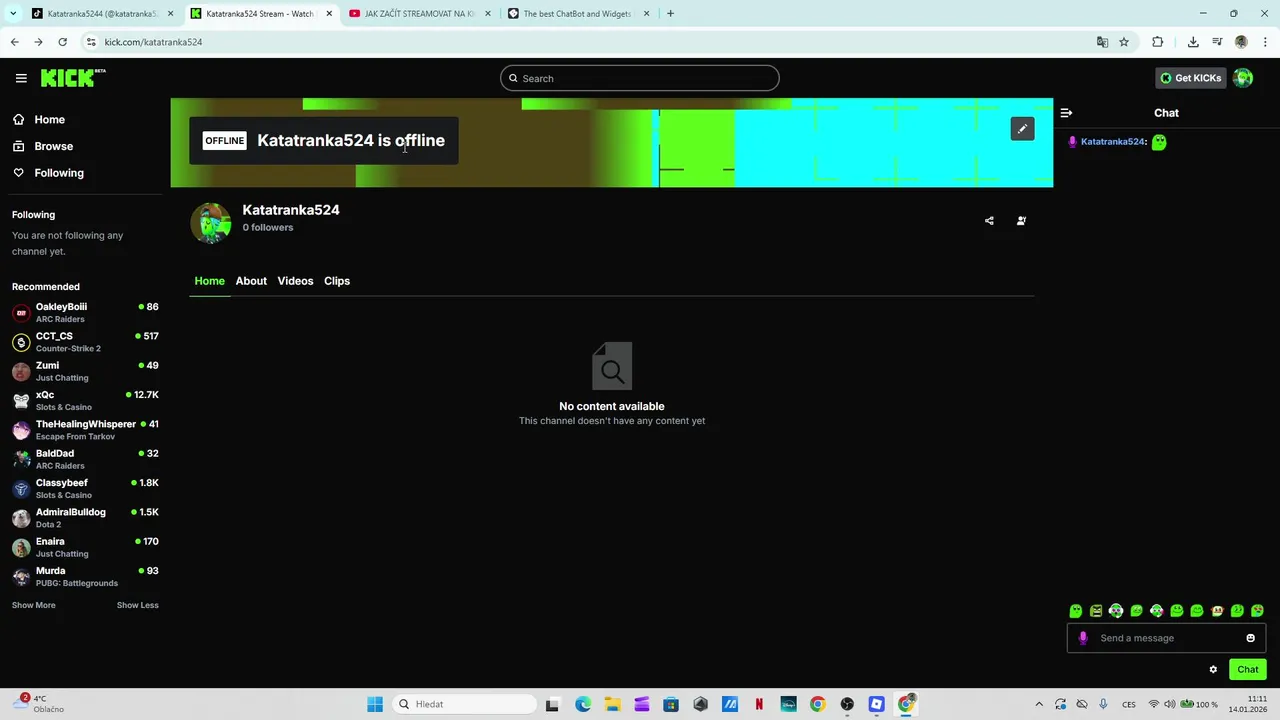Click the Kick search field
This screenshot has width=1280, height=720.
(640, 78)
